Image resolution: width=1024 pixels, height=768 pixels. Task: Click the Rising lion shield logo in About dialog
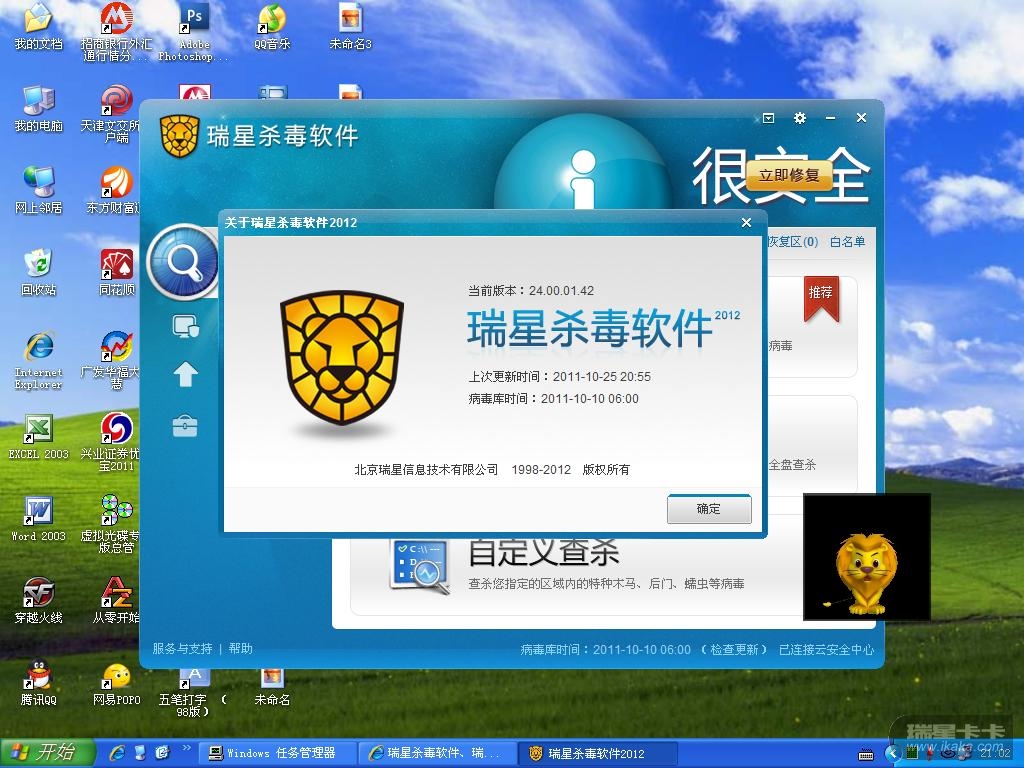[x=342, y=358]
